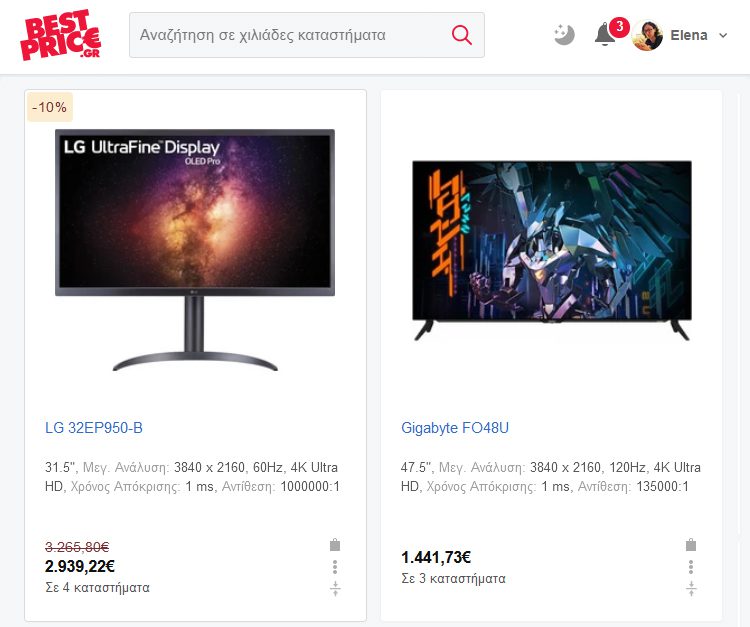
Task: Click the compare icon on the LG 32EP950-B card
Action: [x=335, y=588]
